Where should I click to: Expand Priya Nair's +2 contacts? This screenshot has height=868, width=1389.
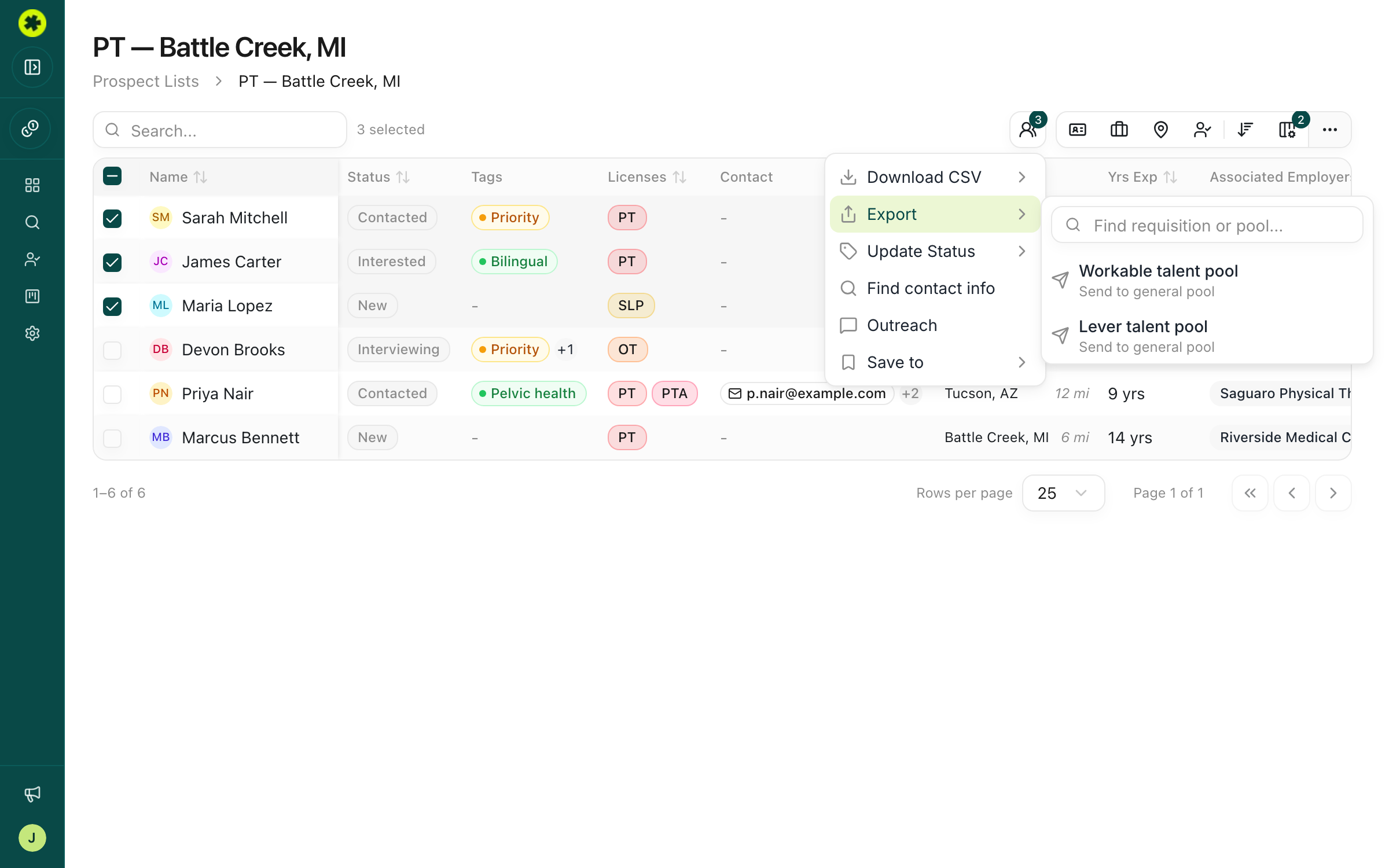point(910,393)
